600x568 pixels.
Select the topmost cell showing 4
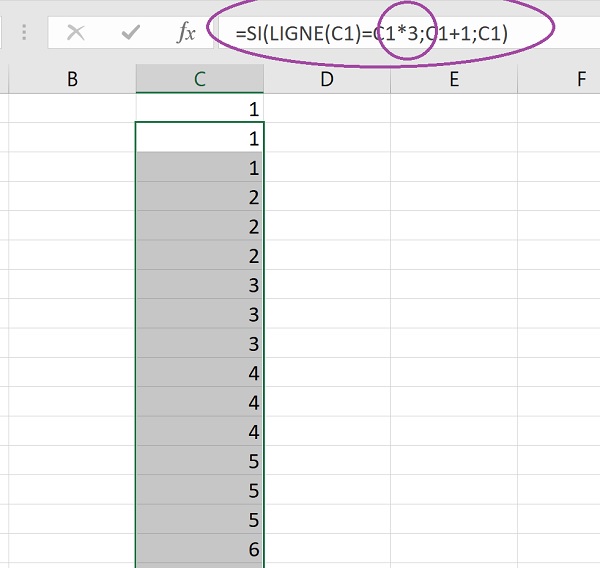(x=200, y=372)
